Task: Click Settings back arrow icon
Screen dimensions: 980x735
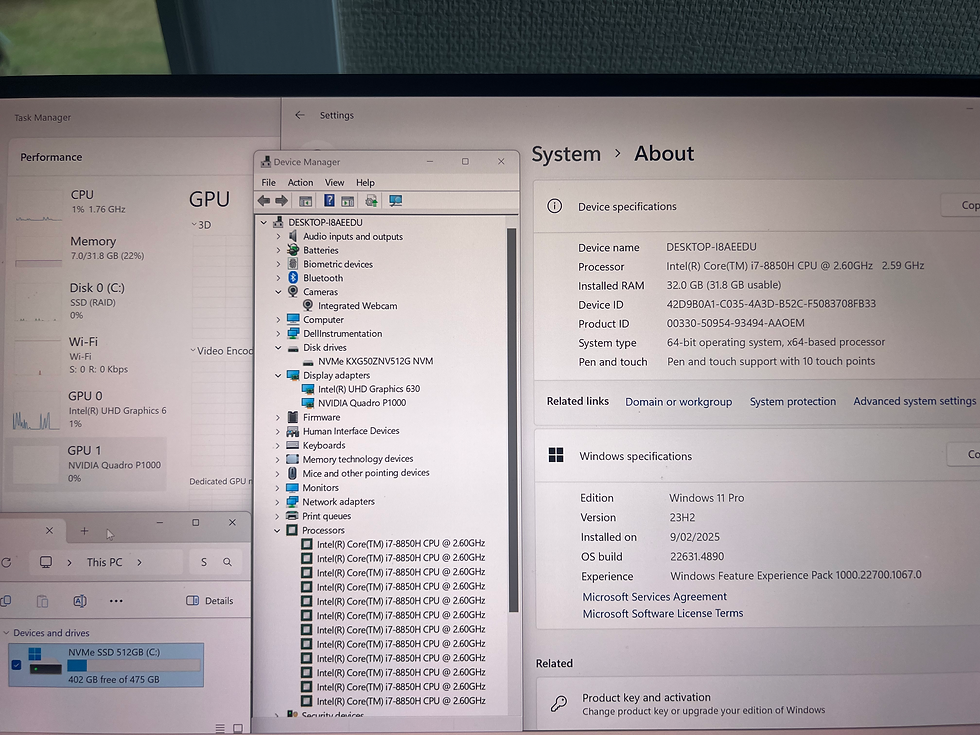Action: 300,115
